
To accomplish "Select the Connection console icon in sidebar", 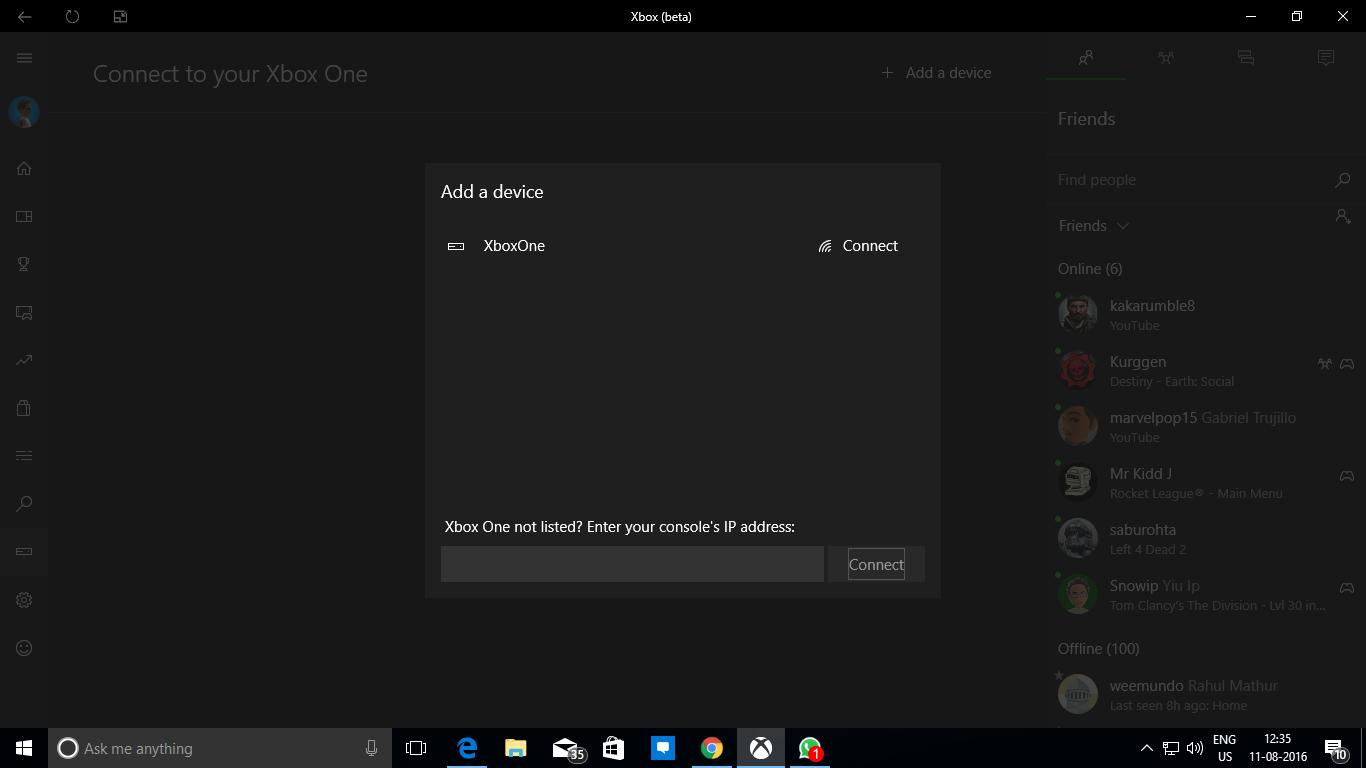I will (24, 552).
